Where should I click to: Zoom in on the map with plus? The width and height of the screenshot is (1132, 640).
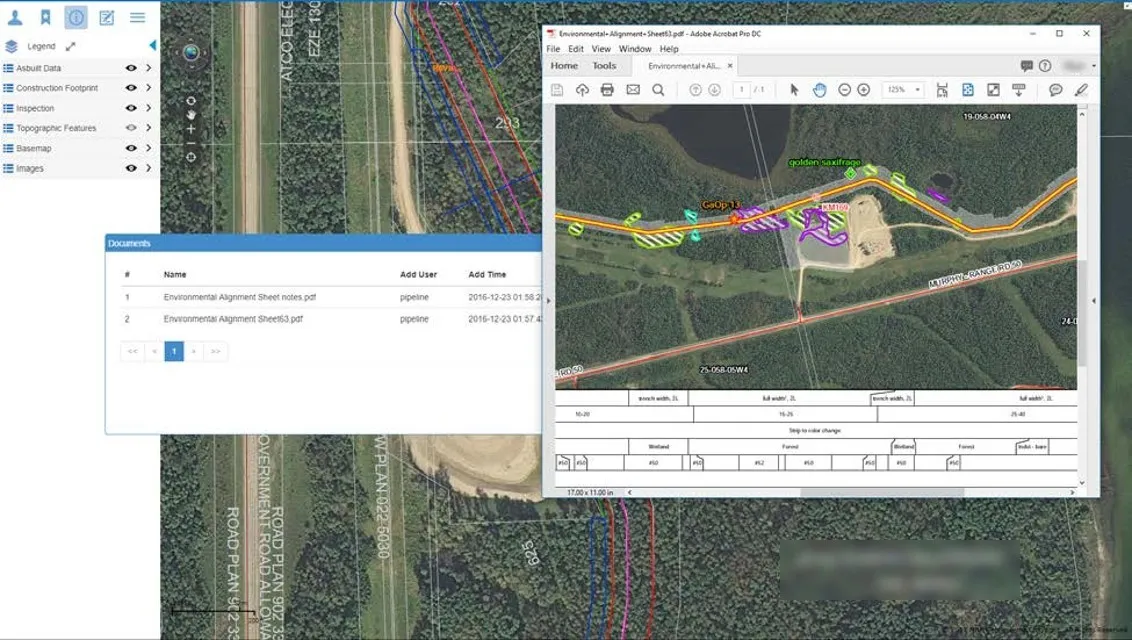pyautogui.click(x=191, y=129)
